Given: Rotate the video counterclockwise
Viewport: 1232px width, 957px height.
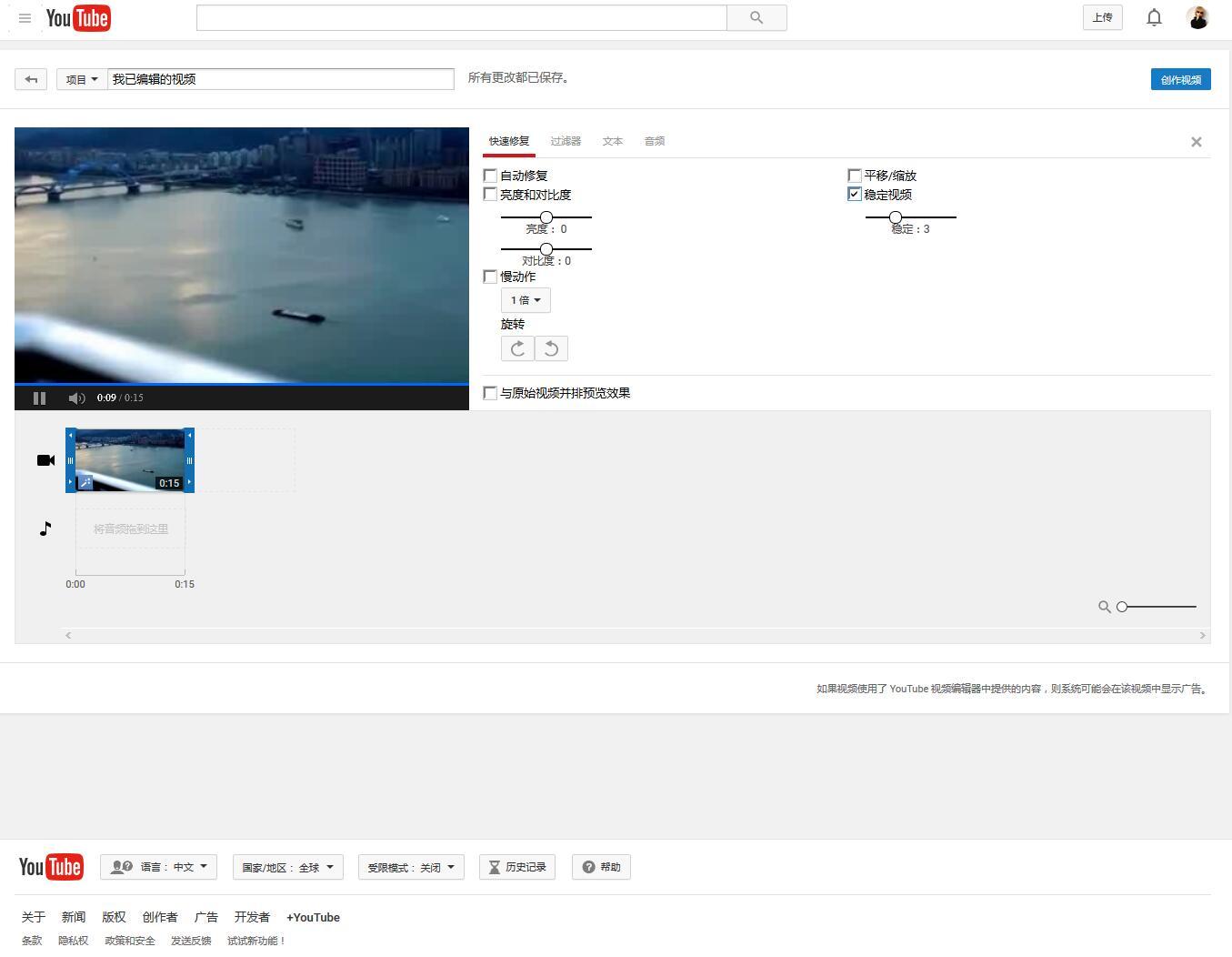Looking at the screenshot, I should pyautogui.click(x=551, y=348).
